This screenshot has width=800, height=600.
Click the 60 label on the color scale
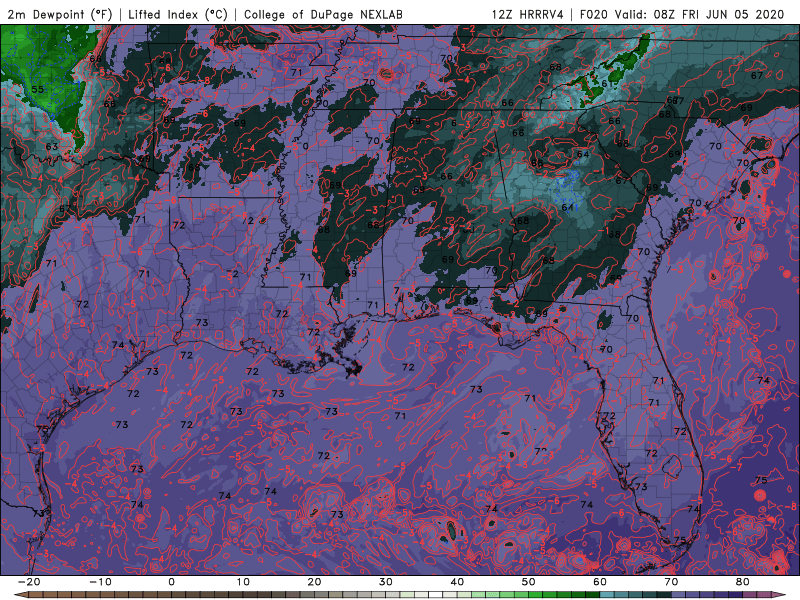(x=600, y=582)
